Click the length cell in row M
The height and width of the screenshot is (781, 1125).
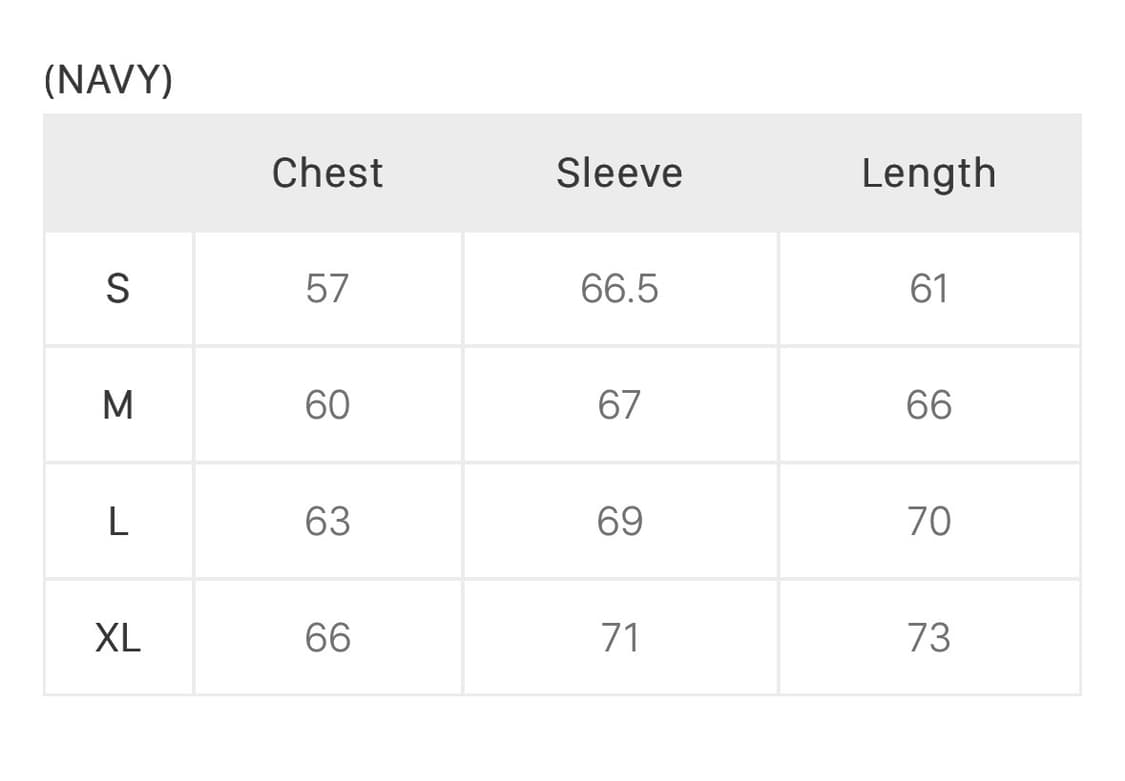click(x=928, y=405)
